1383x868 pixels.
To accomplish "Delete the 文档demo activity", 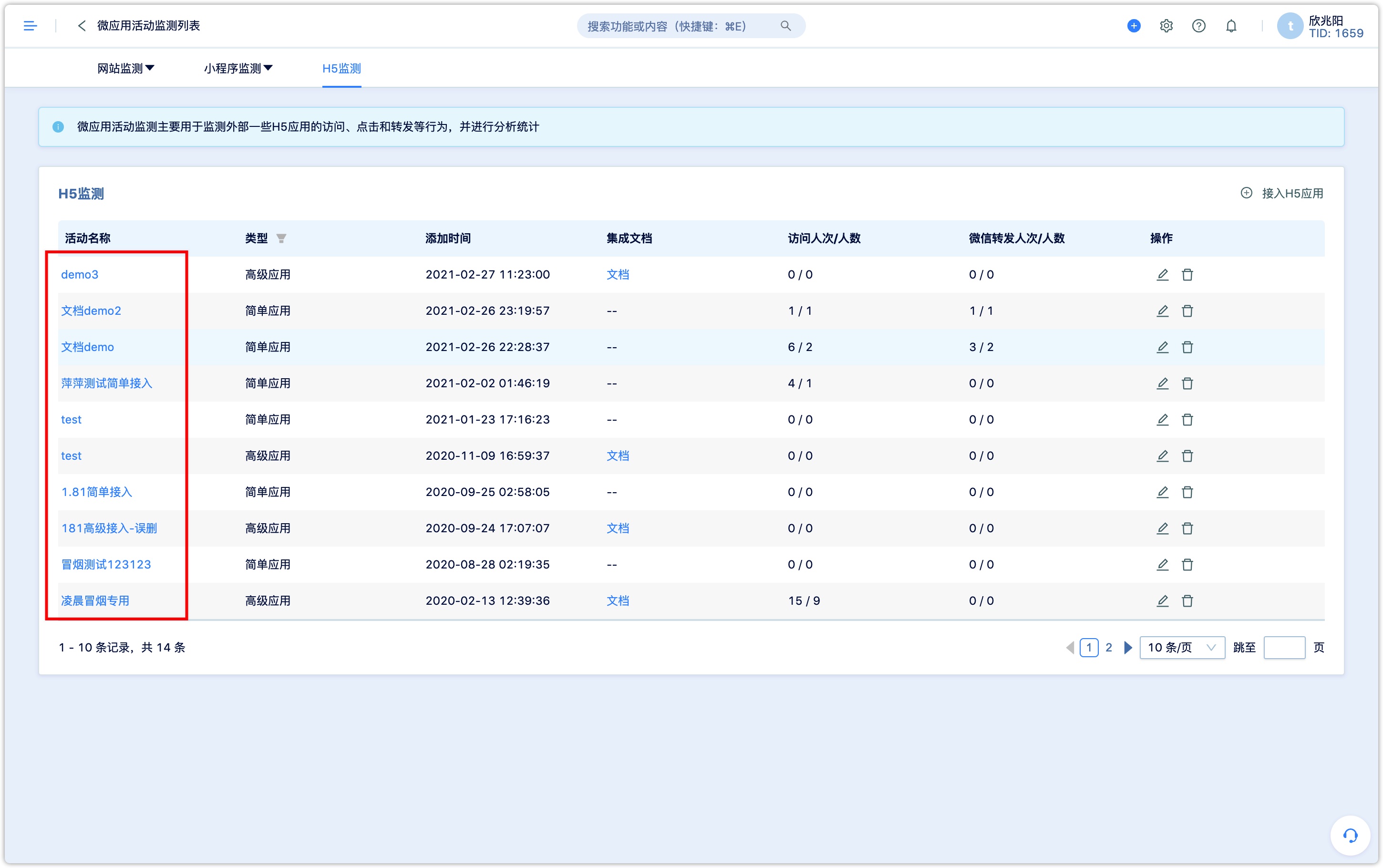I will click(1187, 347).
